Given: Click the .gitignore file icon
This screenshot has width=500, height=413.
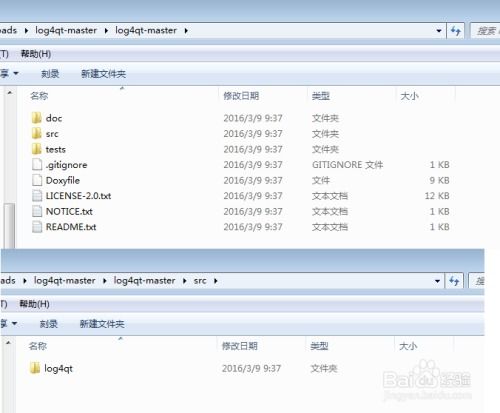Looking at the screenshot, I should pyautogui.click(x=37, y=165).
